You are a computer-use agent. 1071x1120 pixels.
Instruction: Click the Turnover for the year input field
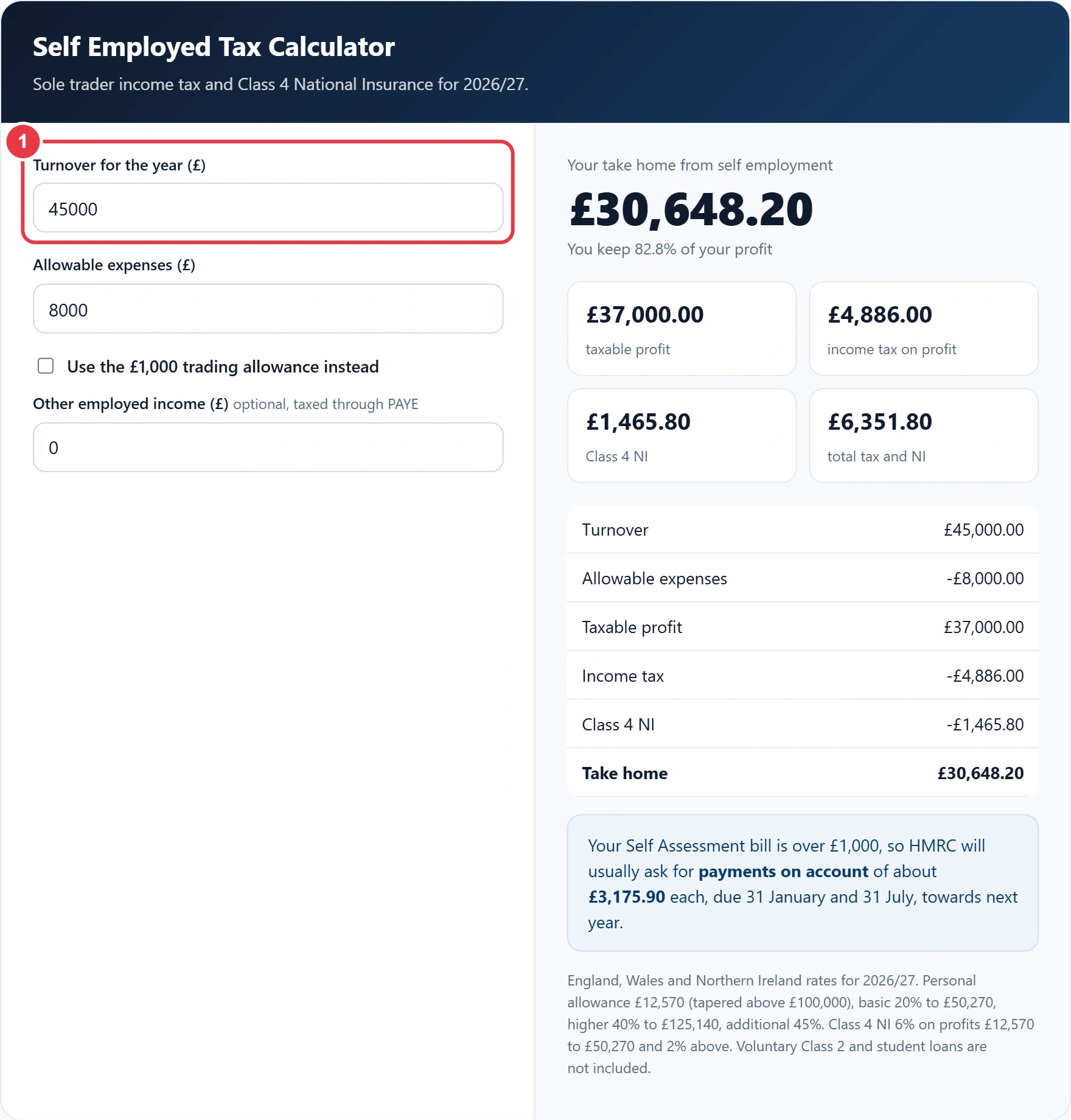(268, 208)
